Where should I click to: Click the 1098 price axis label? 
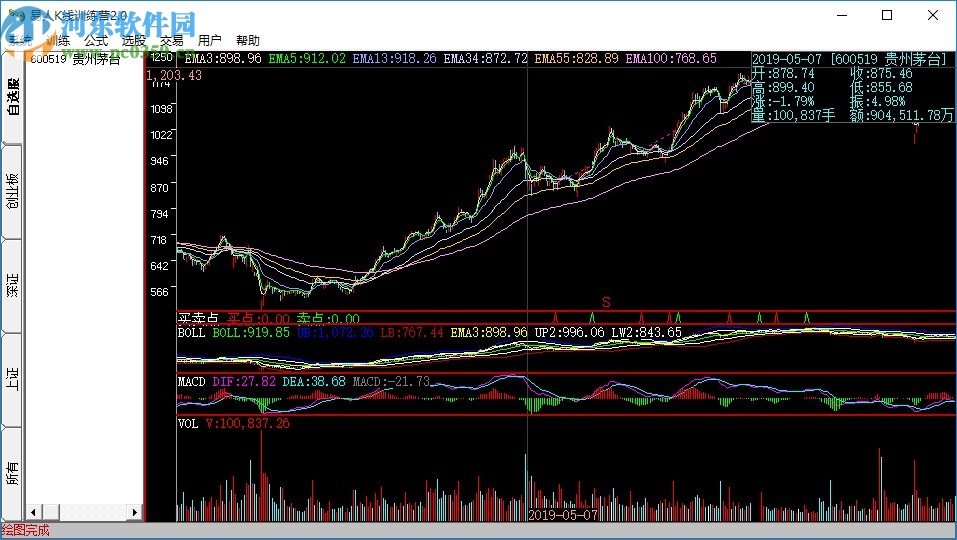pos(162,109)
